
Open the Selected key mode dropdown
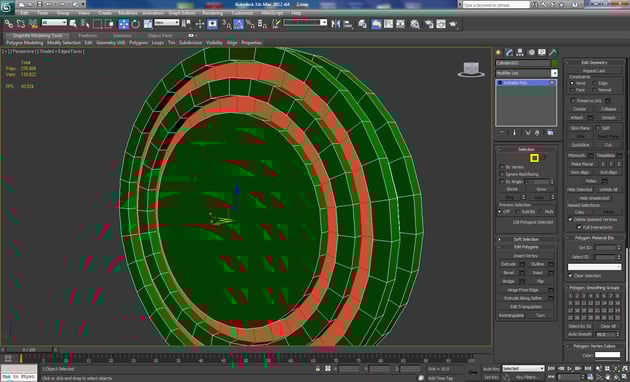coord(523,368)
